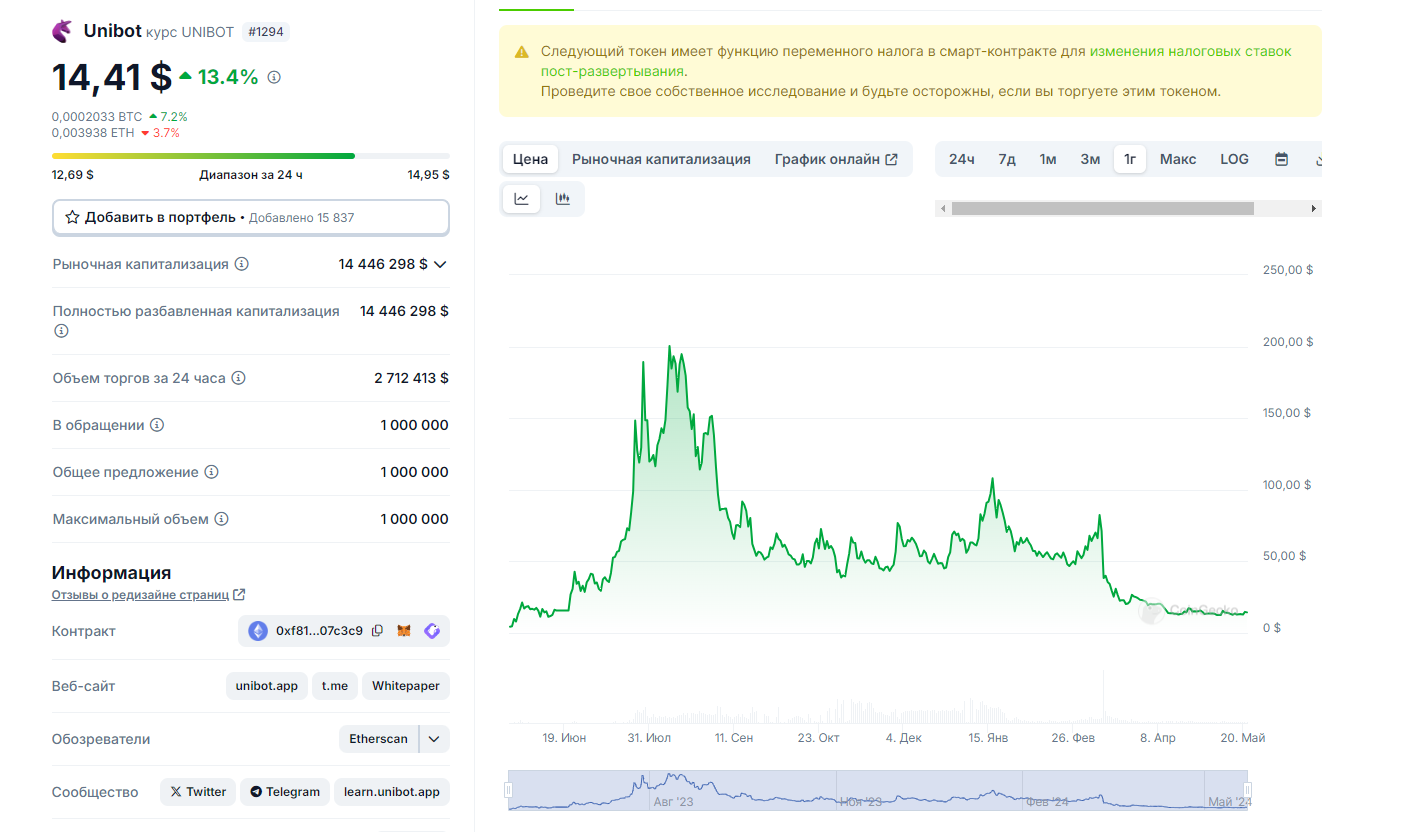Click the 0,003938 ETH price text
This screenshot has height=832, width=1425.
pos(93,133)
